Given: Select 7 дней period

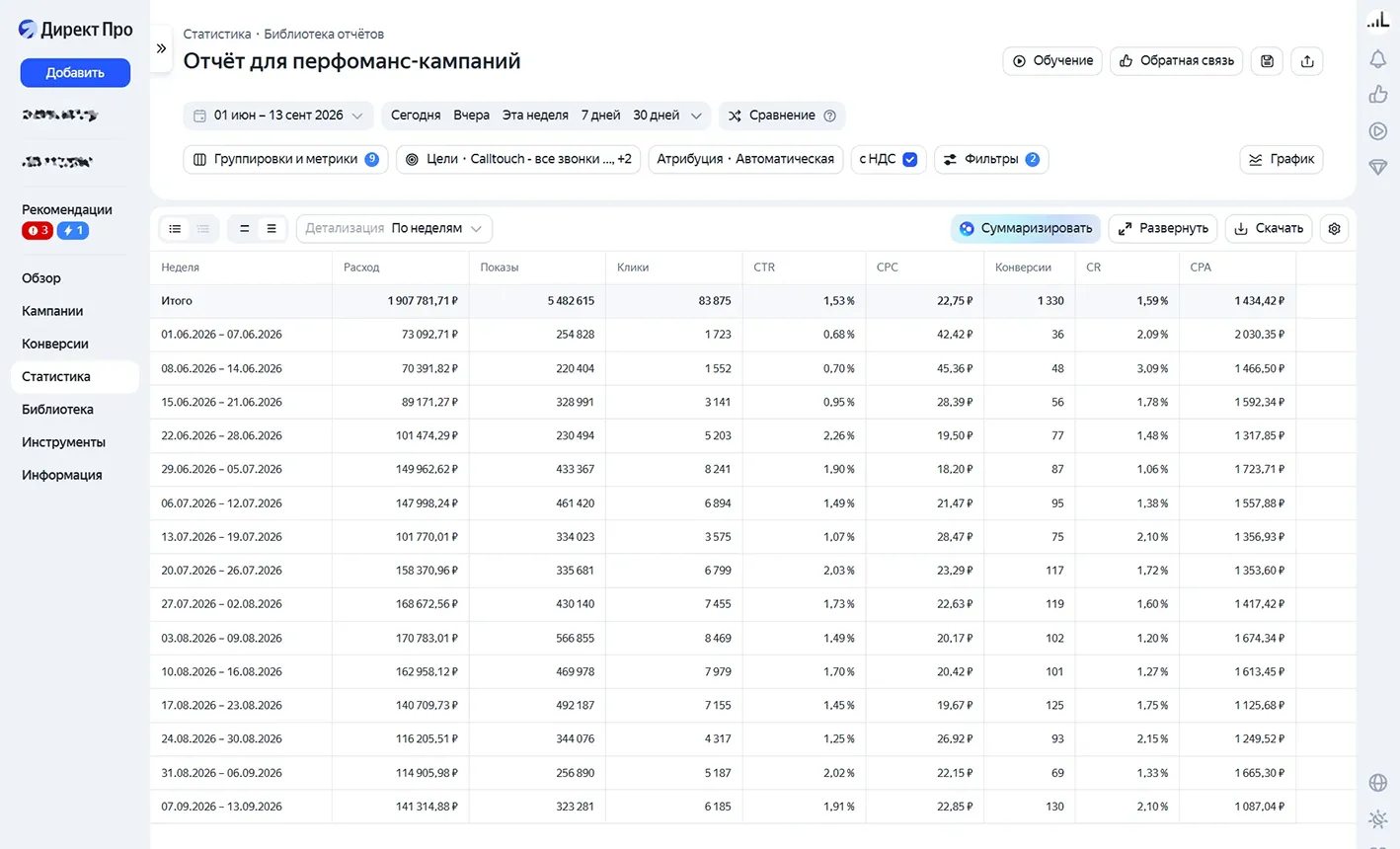Looking at the screenshot, I should (x=600, y=116).
